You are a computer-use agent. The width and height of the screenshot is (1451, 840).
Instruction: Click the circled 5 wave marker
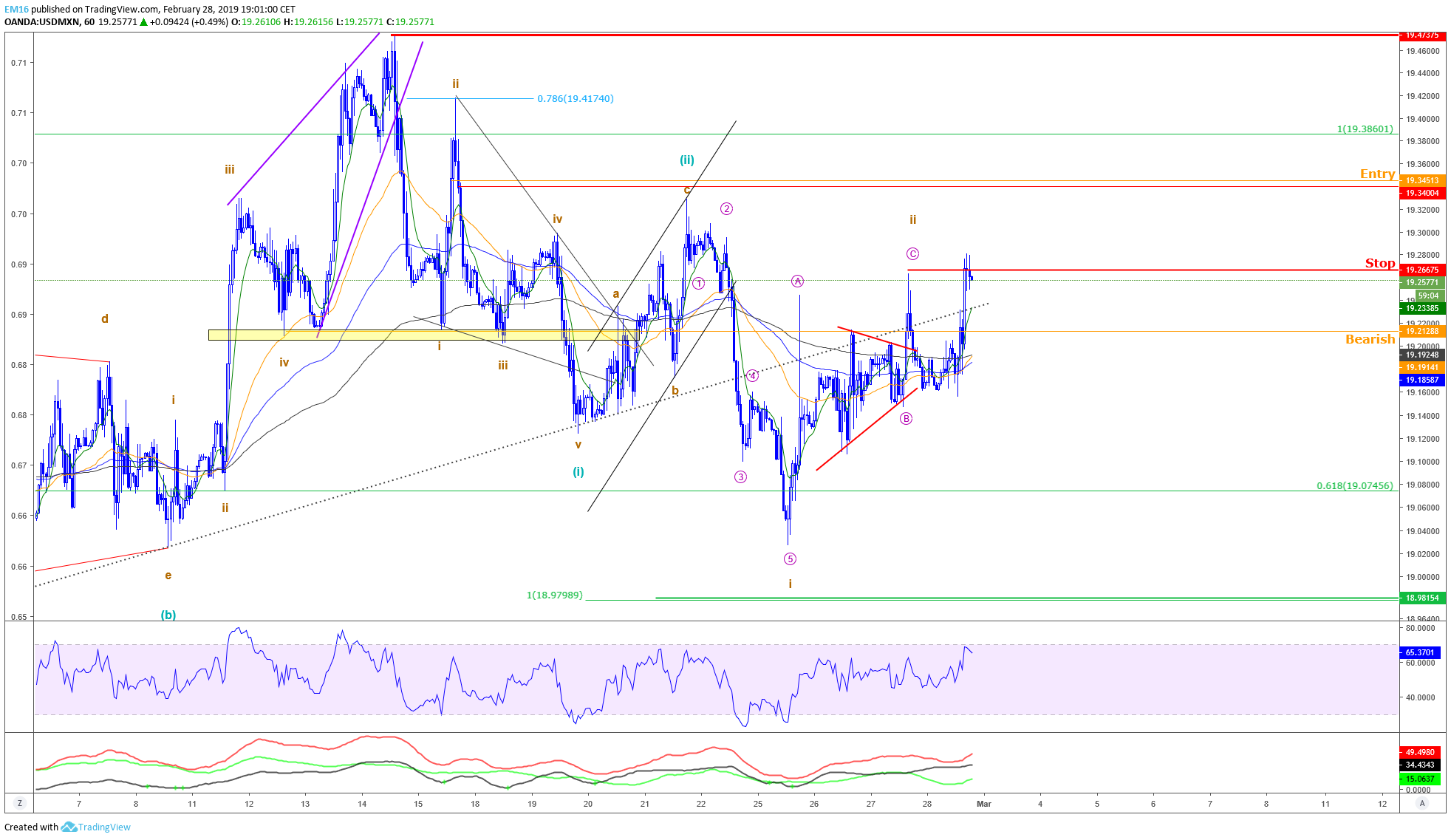point(790,559)
